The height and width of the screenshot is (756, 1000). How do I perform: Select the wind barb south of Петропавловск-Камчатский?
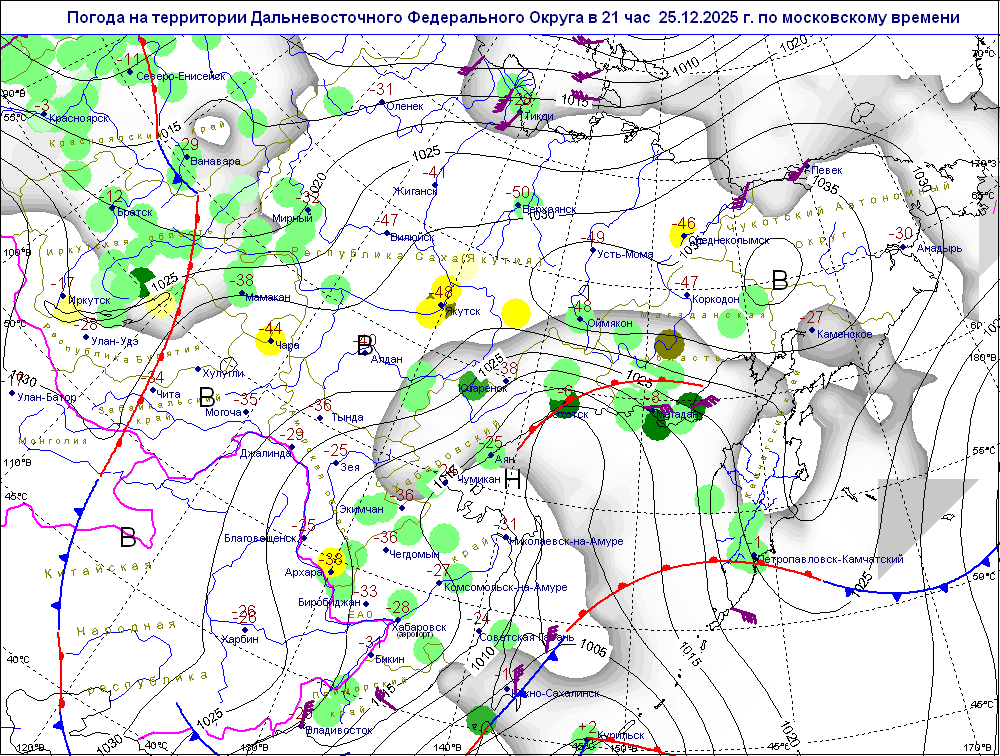click(744, 613)
